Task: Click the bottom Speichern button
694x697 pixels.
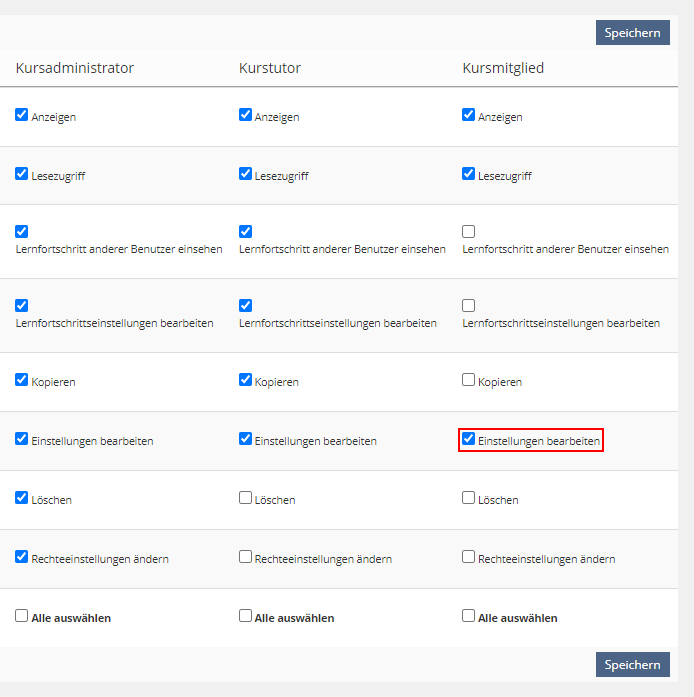Action: (x=632, y=665)
